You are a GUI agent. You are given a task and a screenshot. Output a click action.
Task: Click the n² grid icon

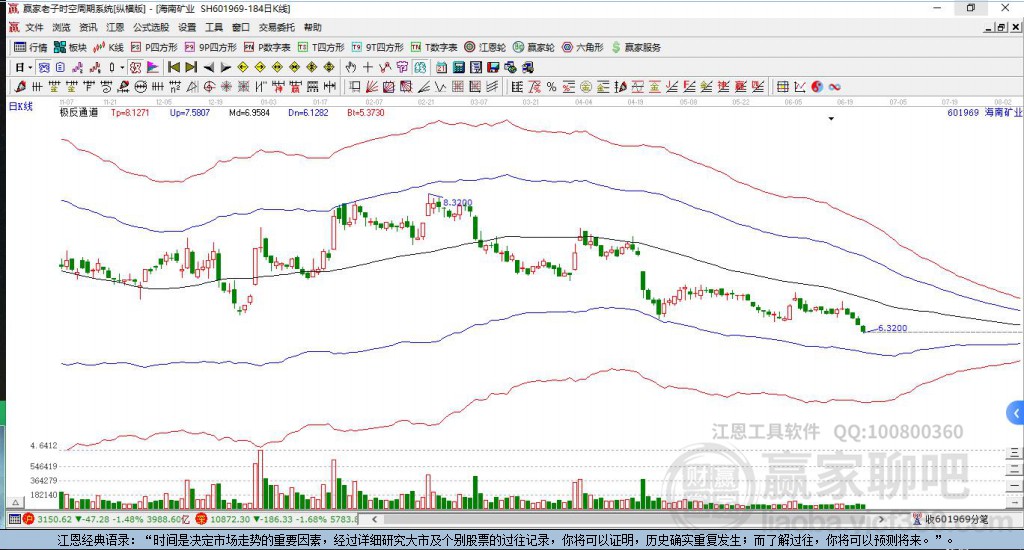pos(174,87)
